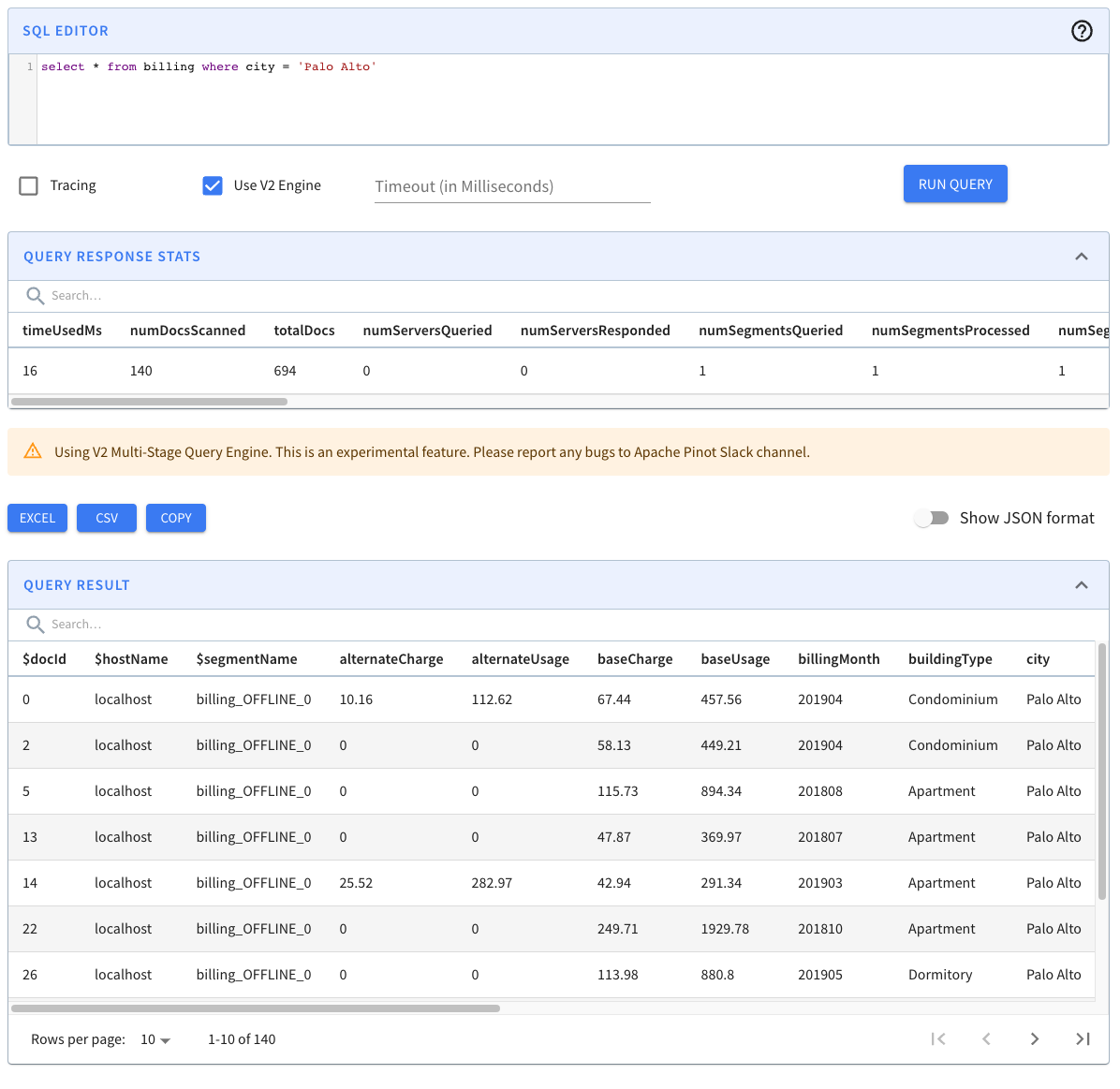Click the Run Query button
The height and width of the screenshot is (1089, 1120).
pos(955,184)
